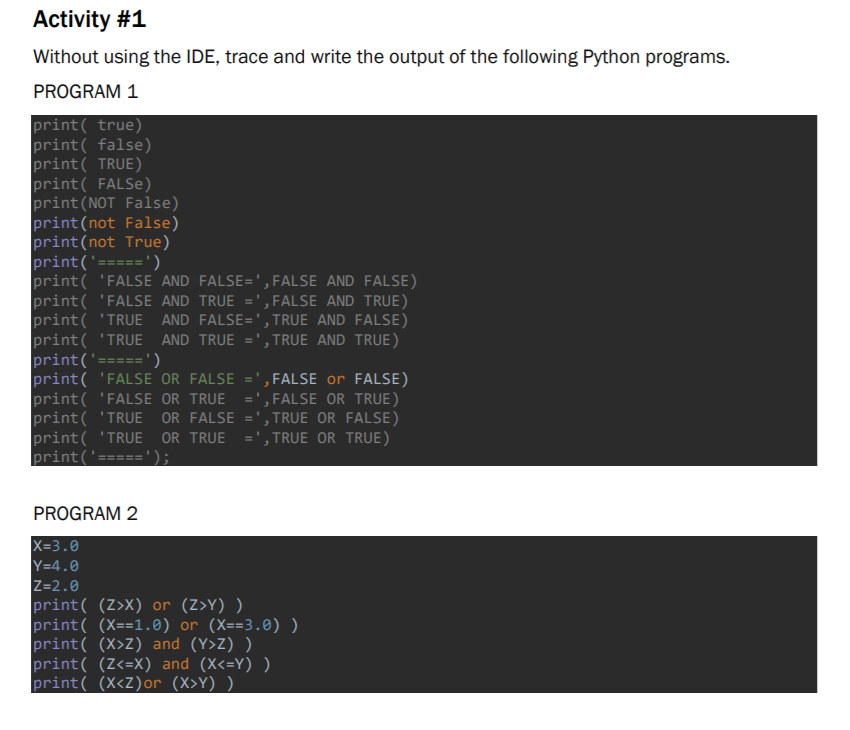Click the X=3.0 assignment line
Viewport: 850px width, 730px height.
[55, 545]
